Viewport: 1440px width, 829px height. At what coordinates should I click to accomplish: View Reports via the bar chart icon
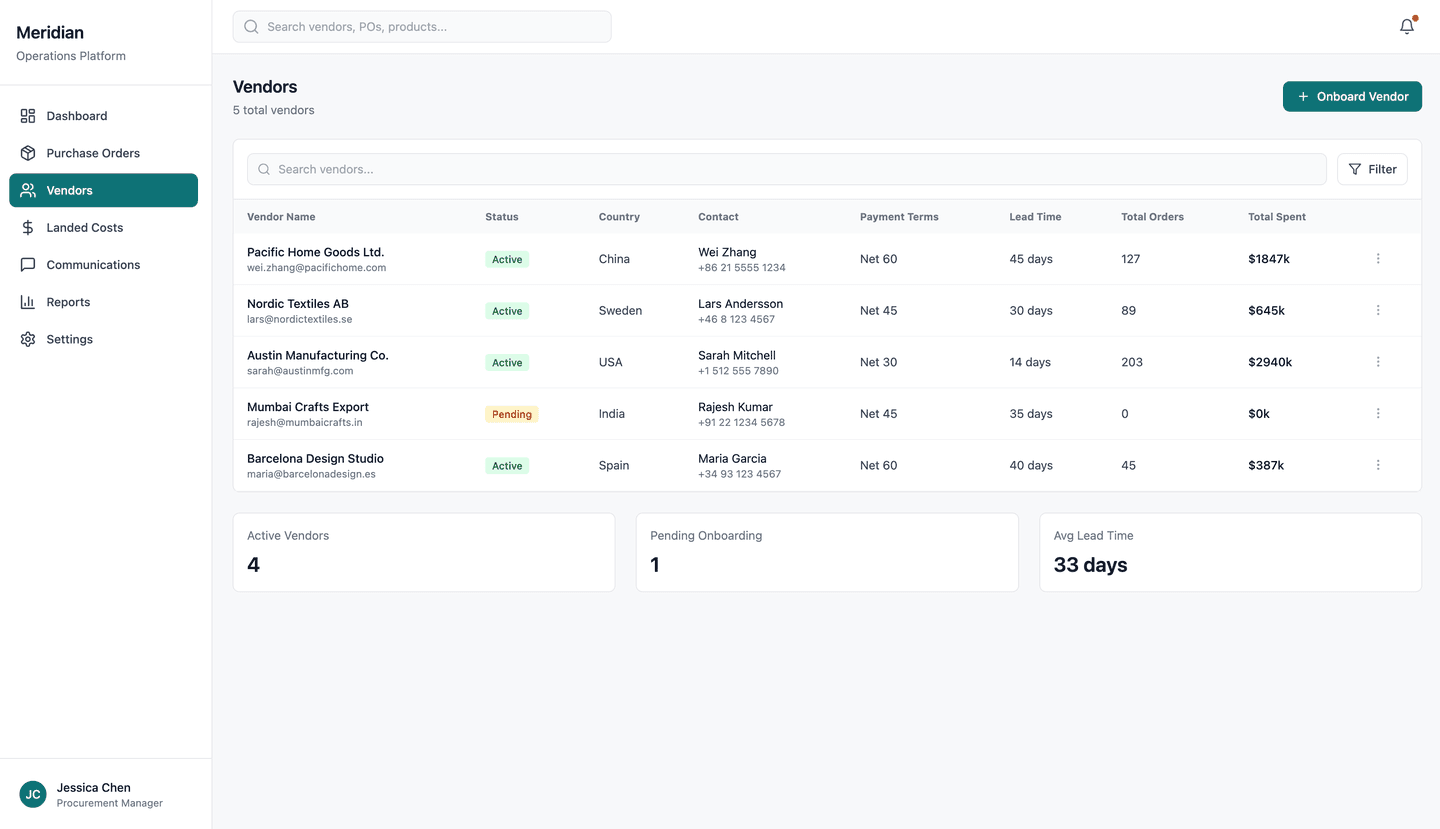click(27, 301)
